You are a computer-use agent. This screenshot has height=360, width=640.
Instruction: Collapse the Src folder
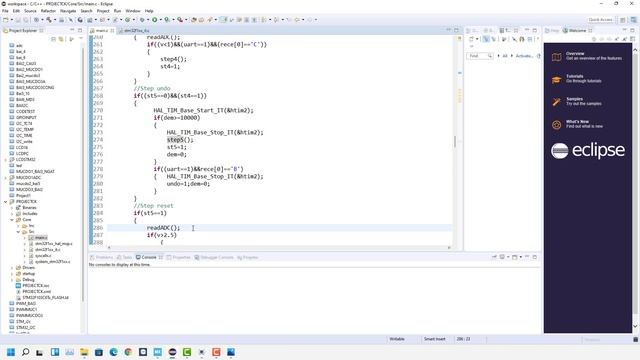point(18,232)
